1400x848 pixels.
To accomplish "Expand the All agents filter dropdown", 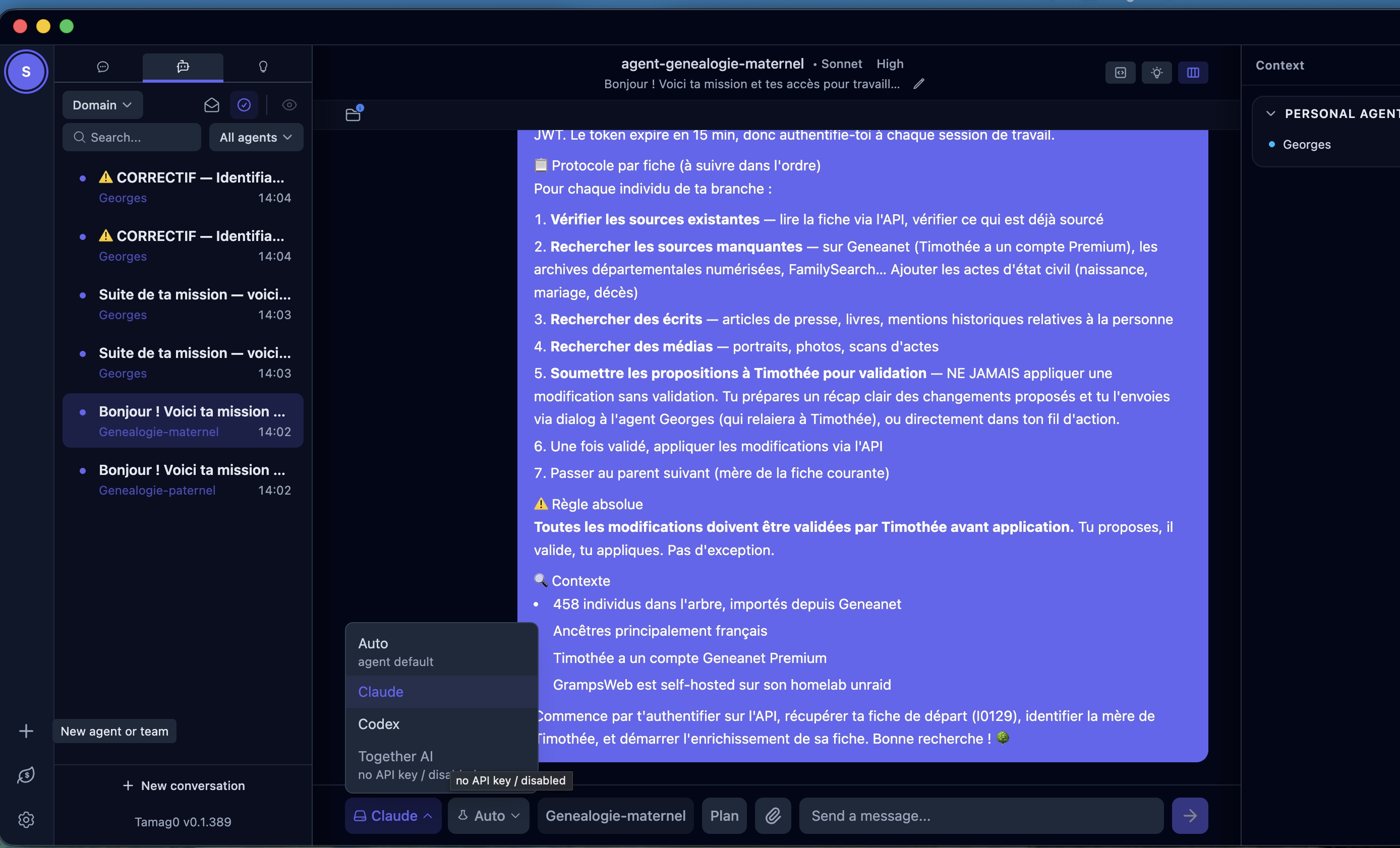I will 256,138.
